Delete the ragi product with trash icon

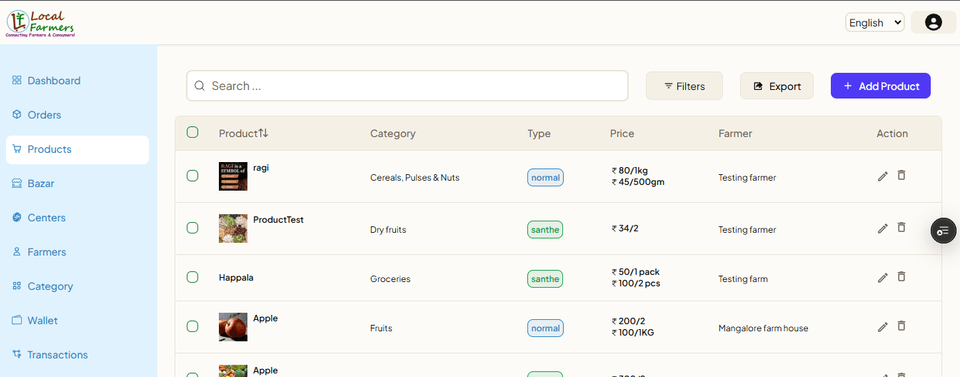click(901, 175)
